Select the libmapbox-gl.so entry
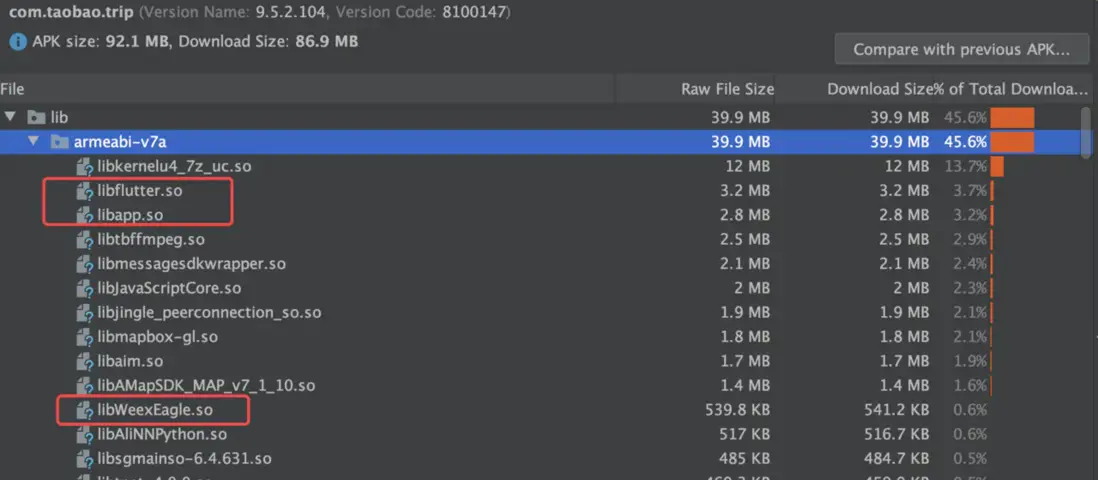This screenshot has width=1098, height=480. [157, 337]
